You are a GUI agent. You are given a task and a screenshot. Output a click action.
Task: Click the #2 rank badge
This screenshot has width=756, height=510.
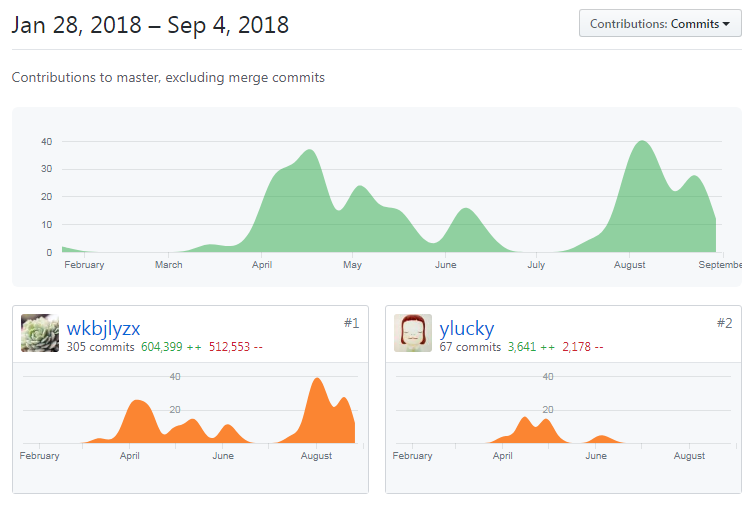click(x=724, y=323)
